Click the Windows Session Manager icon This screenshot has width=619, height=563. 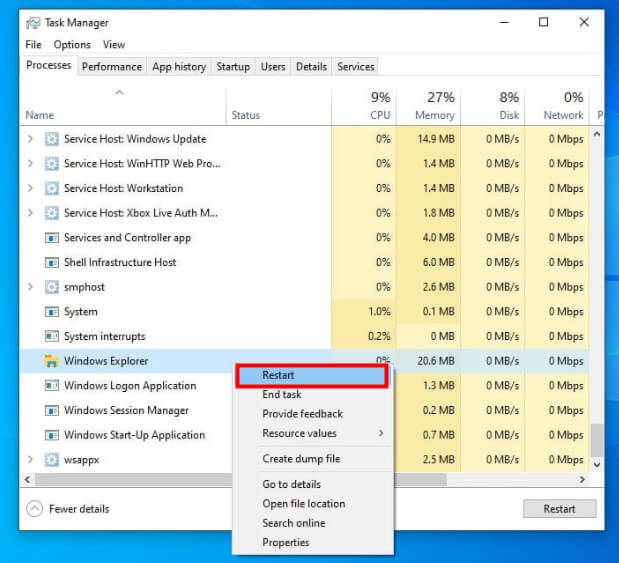[52, 410]
